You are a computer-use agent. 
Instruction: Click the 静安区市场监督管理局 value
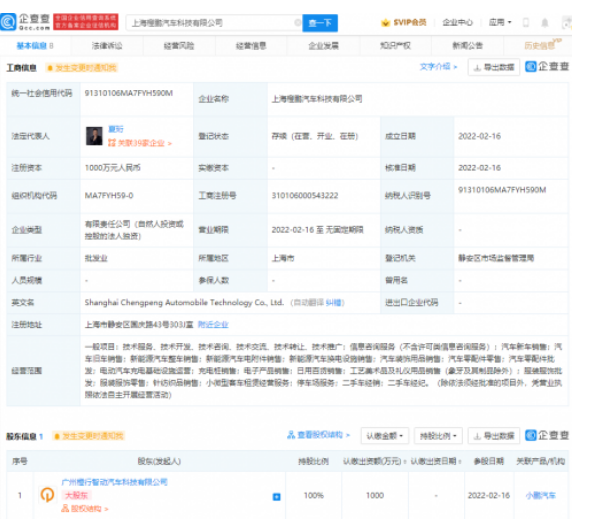tap(496, 258)
